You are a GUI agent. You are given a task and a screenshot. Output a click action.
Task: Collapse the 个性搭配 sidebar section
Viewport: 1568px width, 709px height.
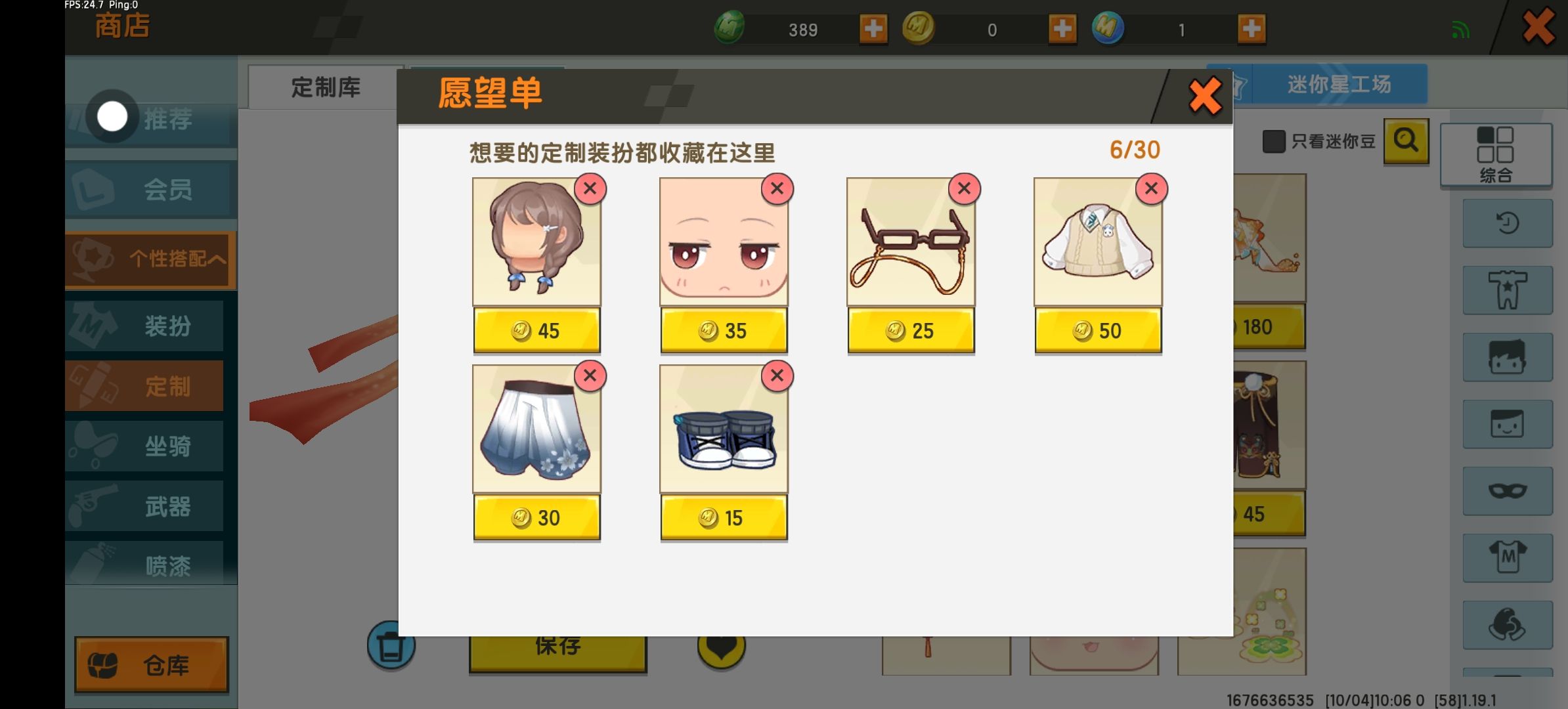[151, 259]
